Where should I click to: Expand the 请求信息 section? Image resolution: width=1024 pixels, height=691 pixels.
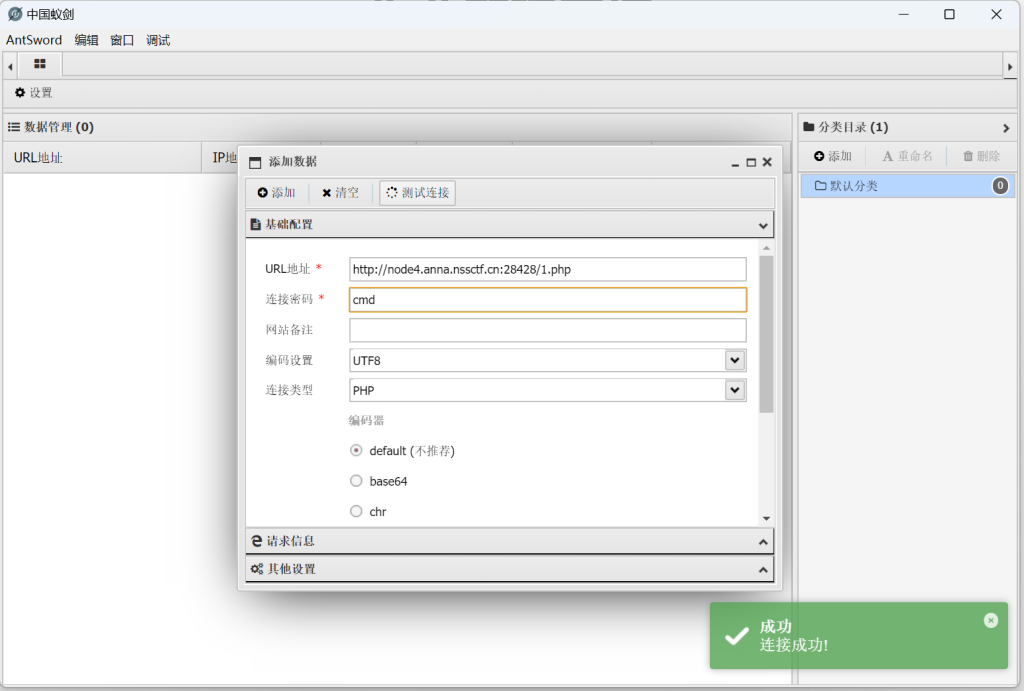pyautogui.click(x=509, y=541)
